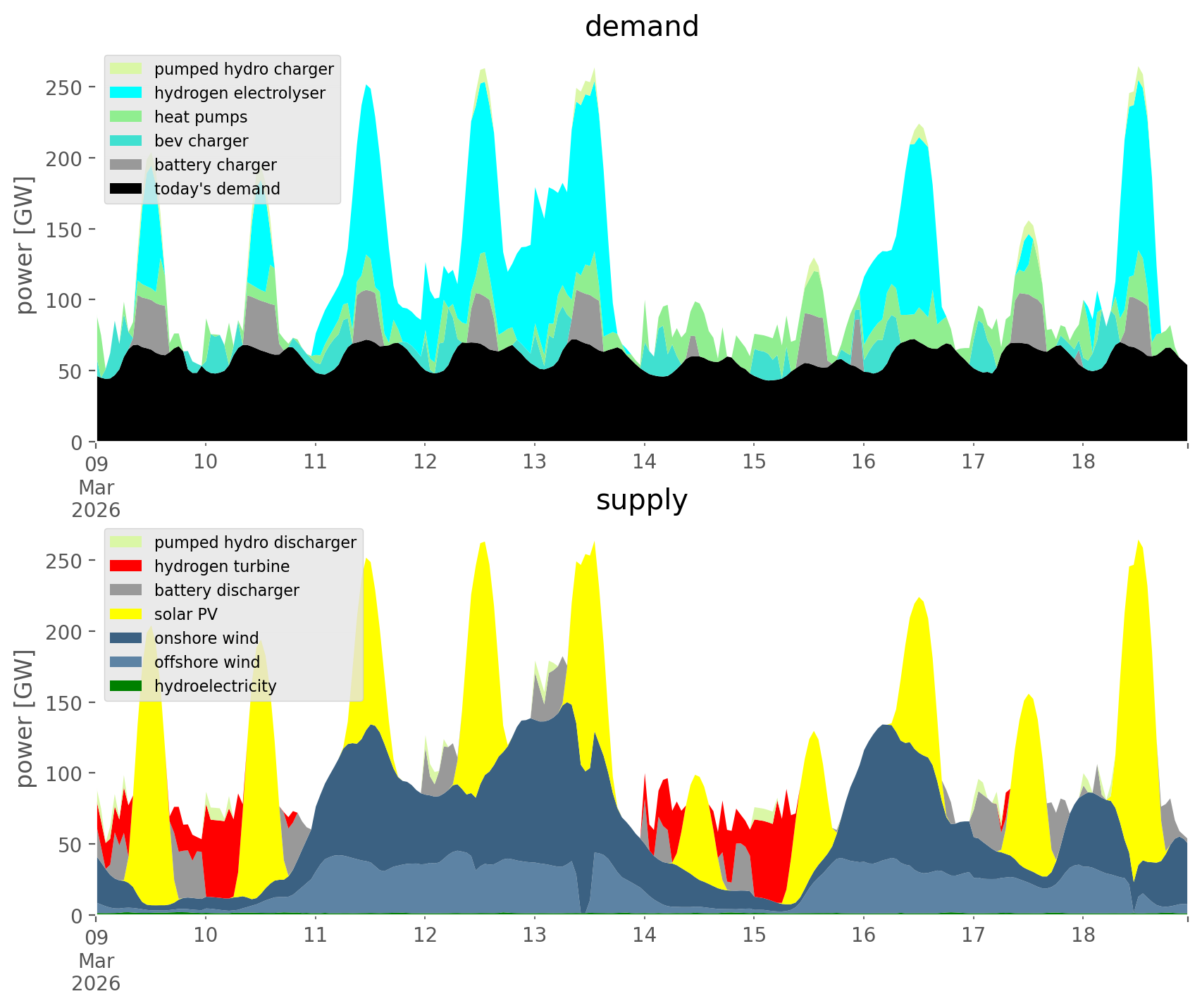Select the battery charger gray swatch
The image size is (1202, 1008).
click(x=126, y=165)
